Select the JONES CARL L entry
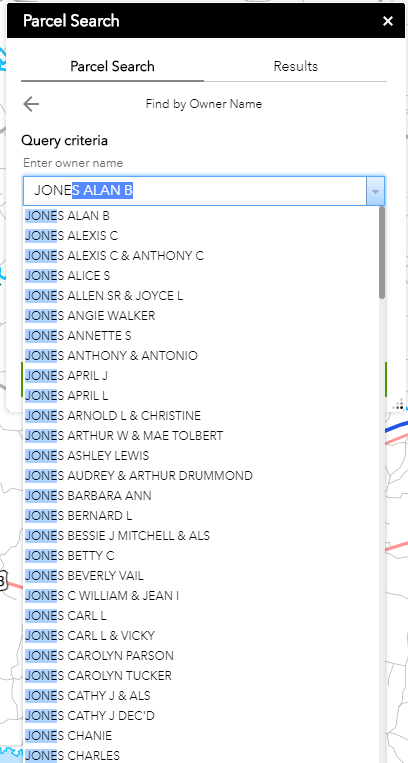 [201, 615]
